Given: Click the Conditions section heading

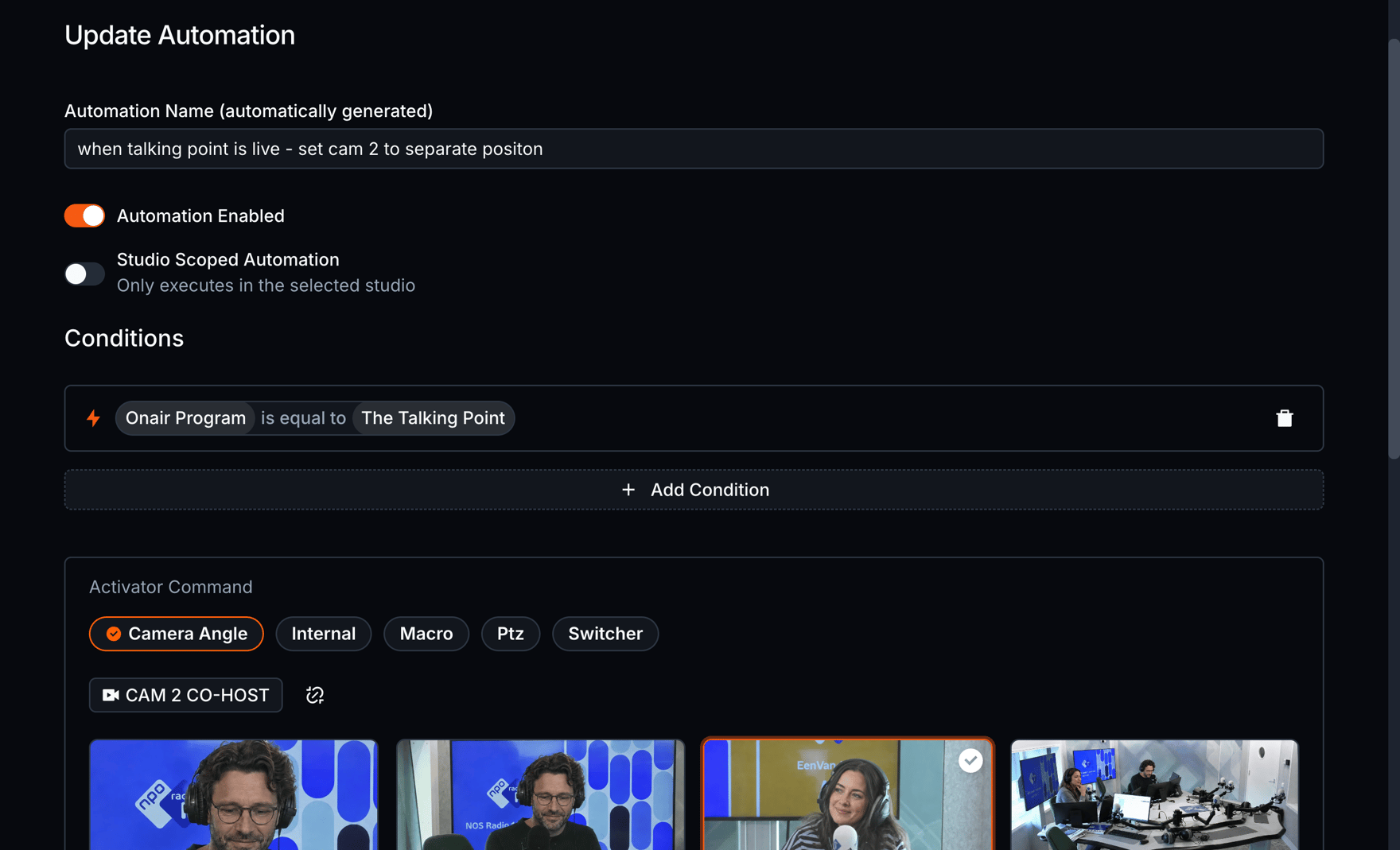Looking at the screenshot, I should point(124,339).
